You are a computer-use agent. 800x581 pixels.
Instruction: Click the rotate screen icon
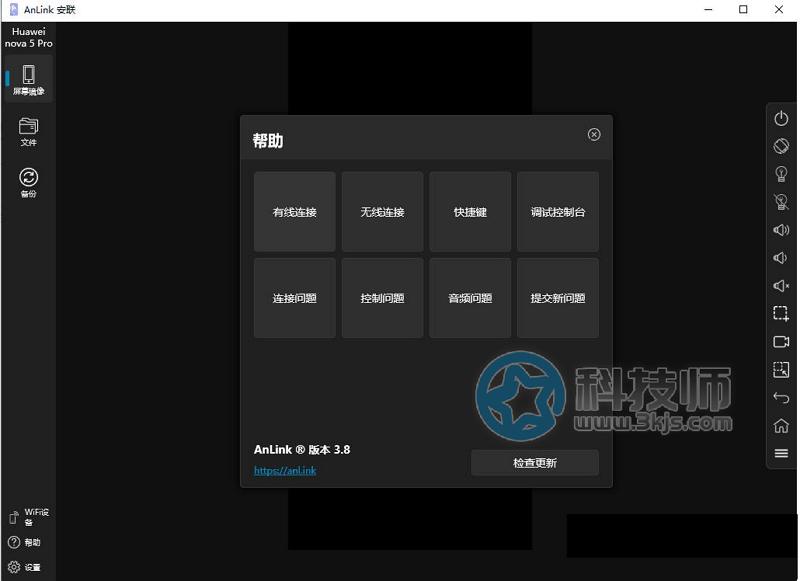click(781, 146)
